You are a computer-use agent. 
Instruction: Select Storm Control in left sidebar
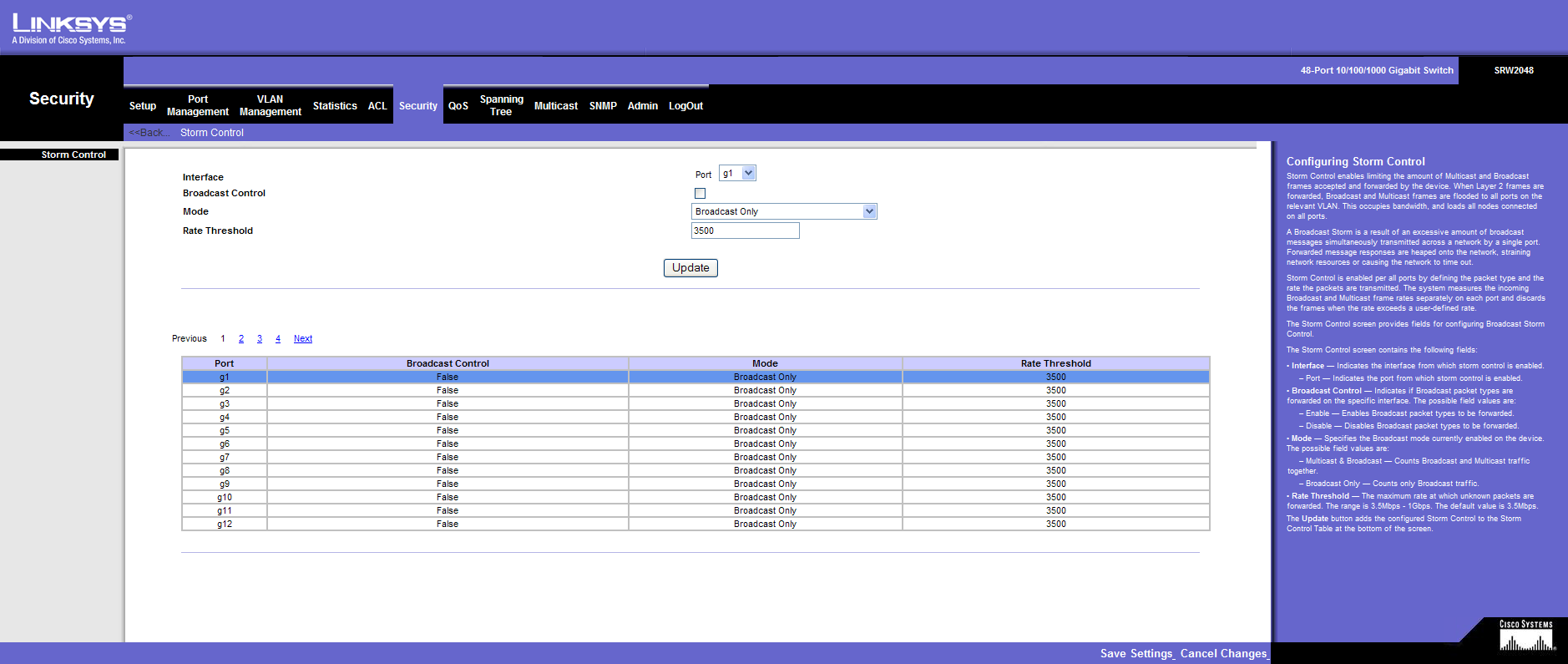click(73, 155)
